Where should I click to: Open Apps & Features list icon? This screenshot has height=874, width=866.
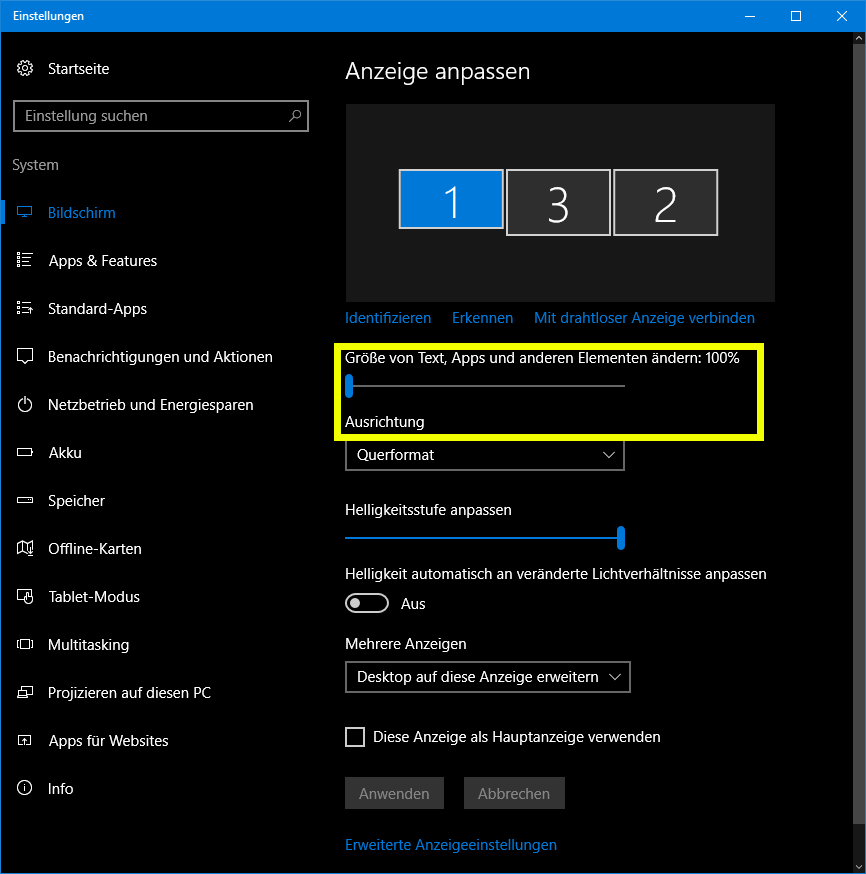pyautogui.click(x=25, y=261)
